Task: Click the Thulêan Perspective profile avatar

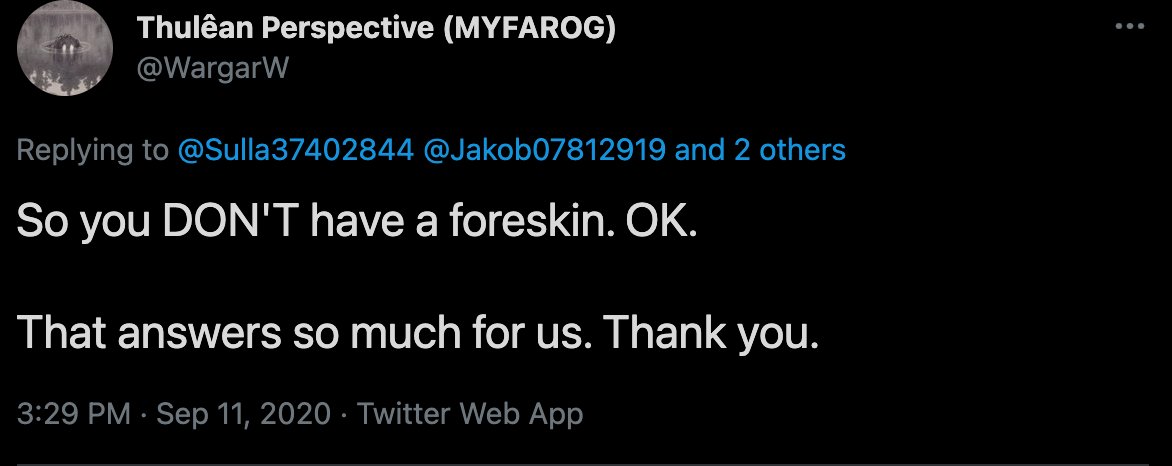Action: tap(65, 55)
